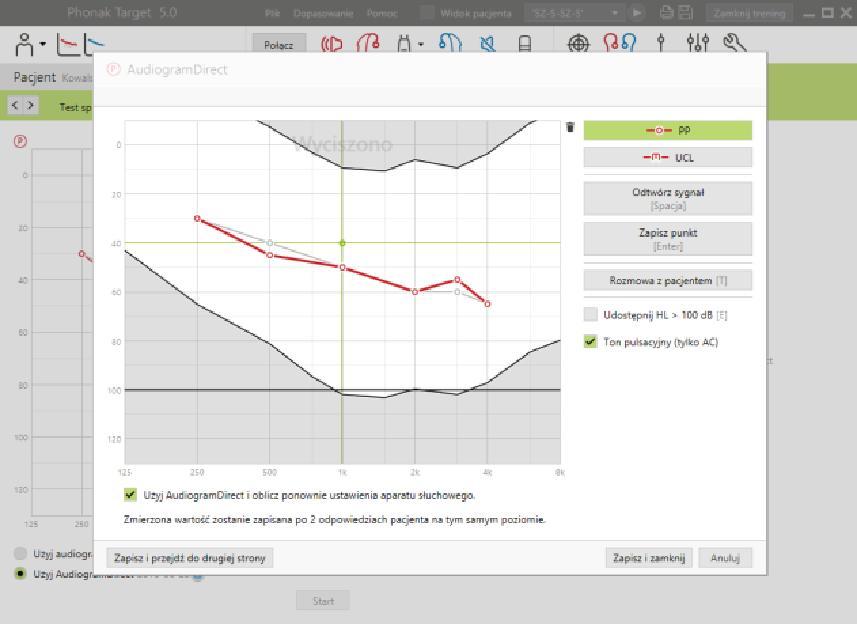Click the red threshold point at 2k
This screenshot has width=857, height=624.
click(x=415, y=292)
